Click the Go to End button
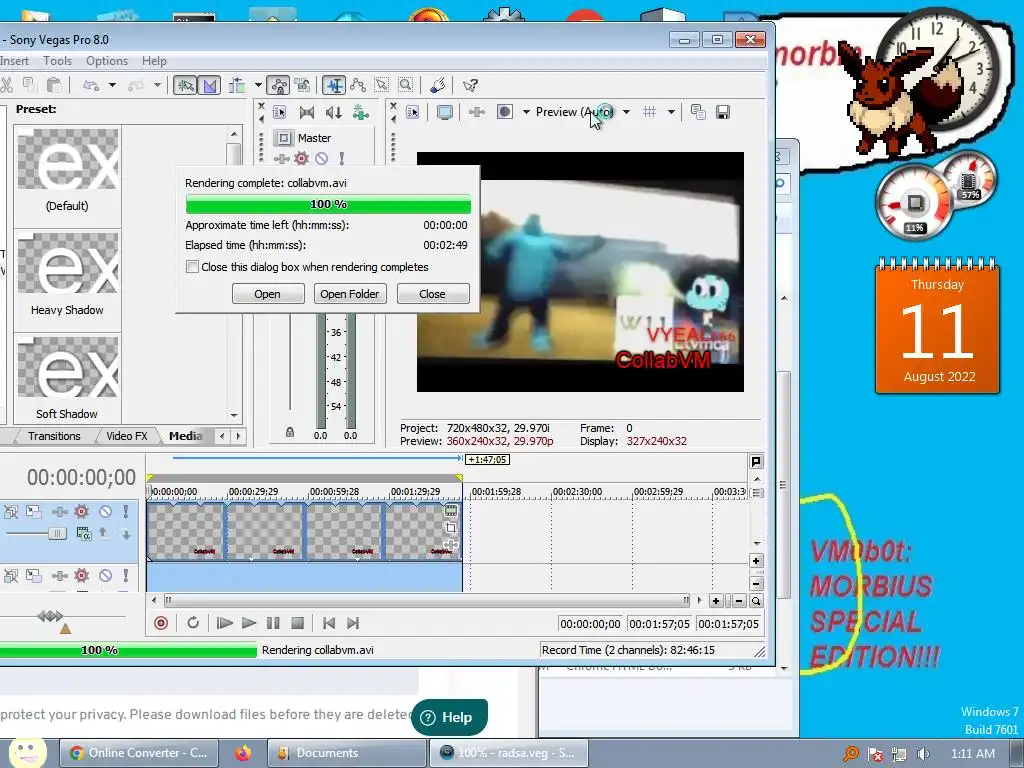The width and height of the screenshot is (1024, 768). (x=353, y=623)
